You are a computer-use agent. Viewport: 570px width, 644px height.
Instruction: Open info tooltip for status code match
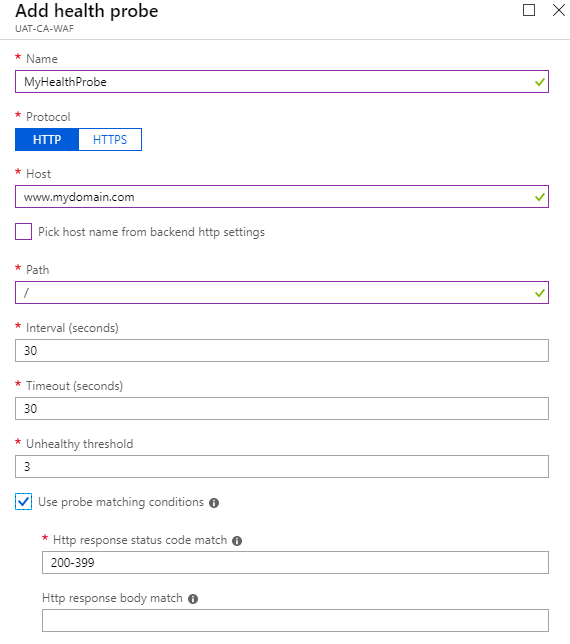point(237,541)
